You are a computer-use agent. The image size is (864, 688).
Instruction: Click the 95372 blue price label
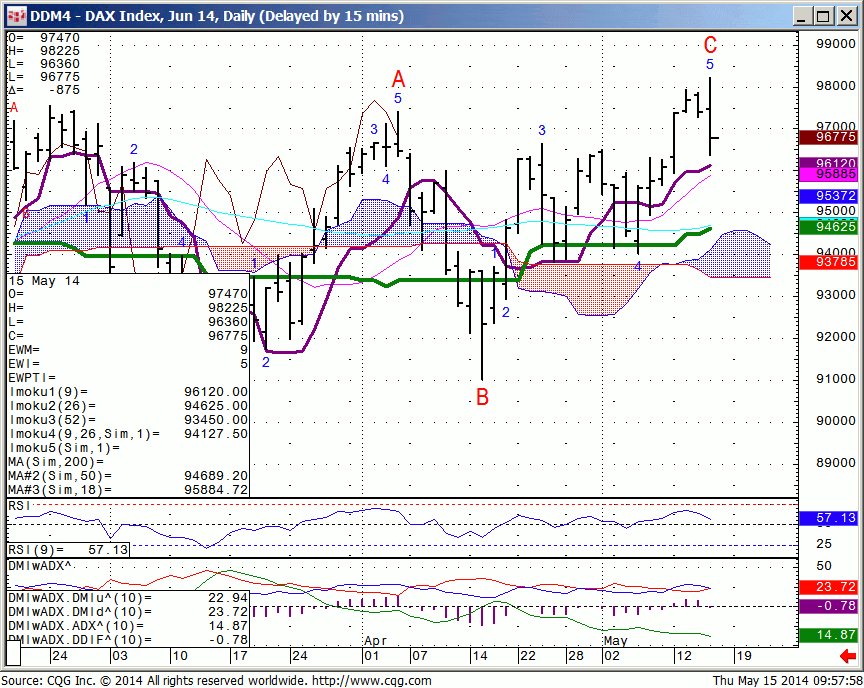click(x=828, y=196)
